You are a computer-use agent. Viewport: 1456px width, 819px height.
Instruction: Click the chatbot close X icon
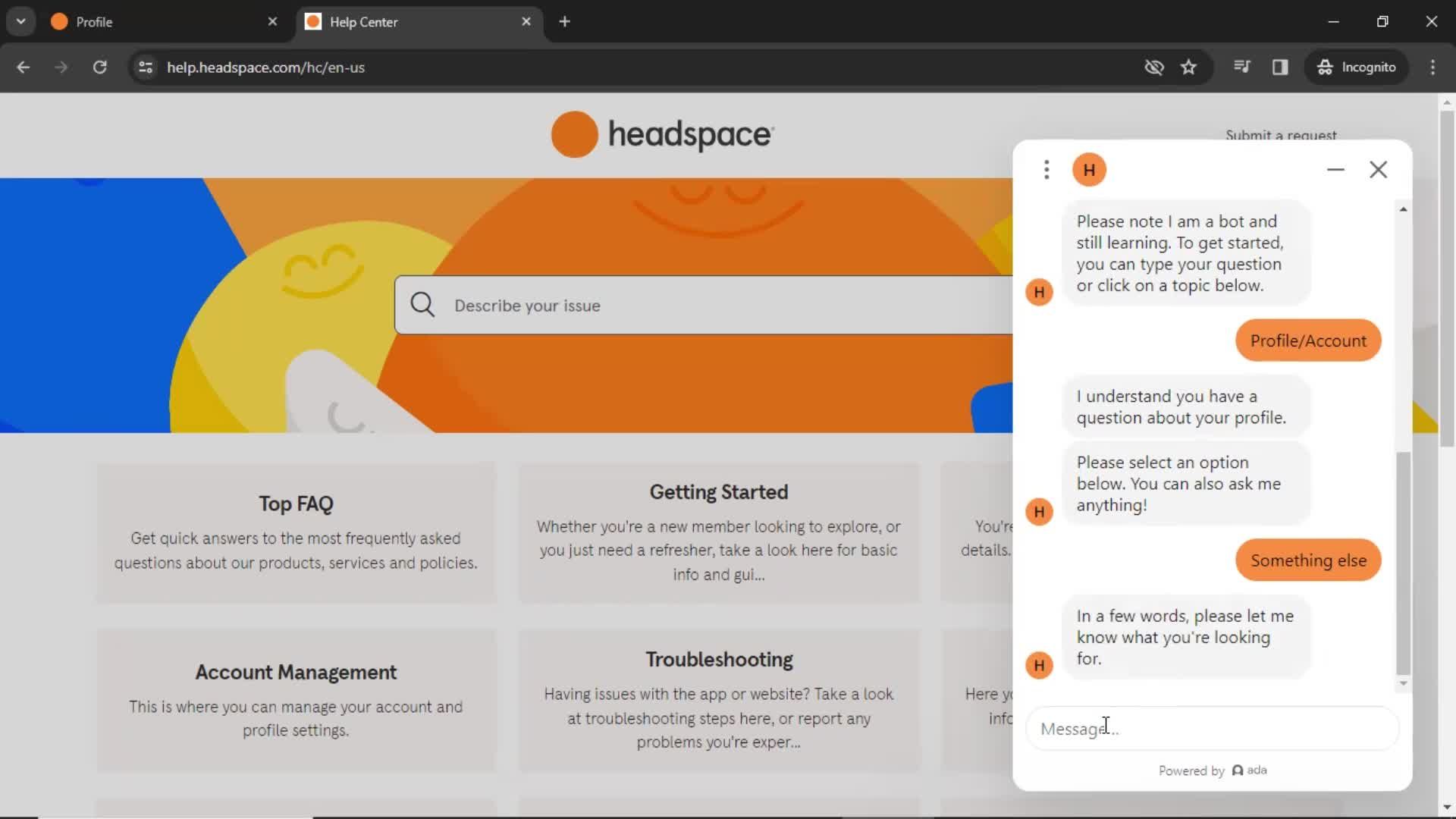pyautogui.click(x=1378, y=169)
